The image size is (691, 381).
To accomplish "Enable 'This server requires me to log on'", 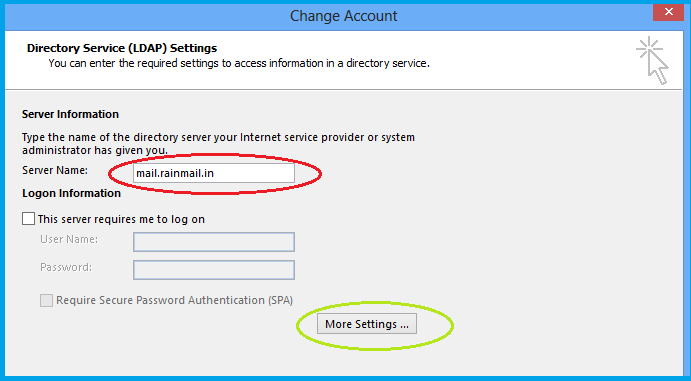I will pyautogui.click(x=28, y=218).
